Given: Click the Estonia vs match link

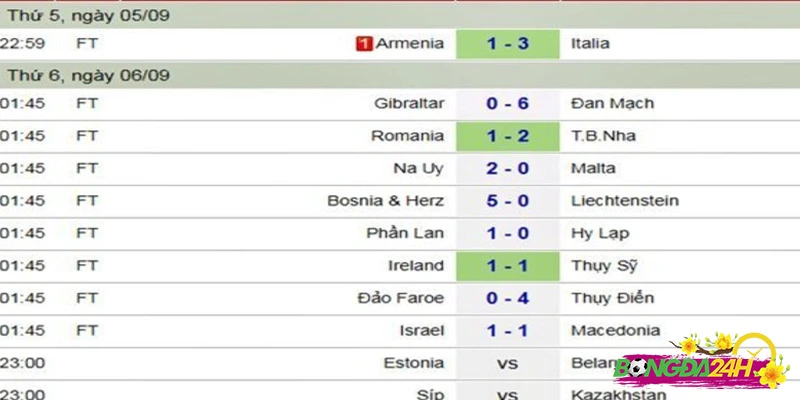Looking at the screenshot, I should coord(507,364).
